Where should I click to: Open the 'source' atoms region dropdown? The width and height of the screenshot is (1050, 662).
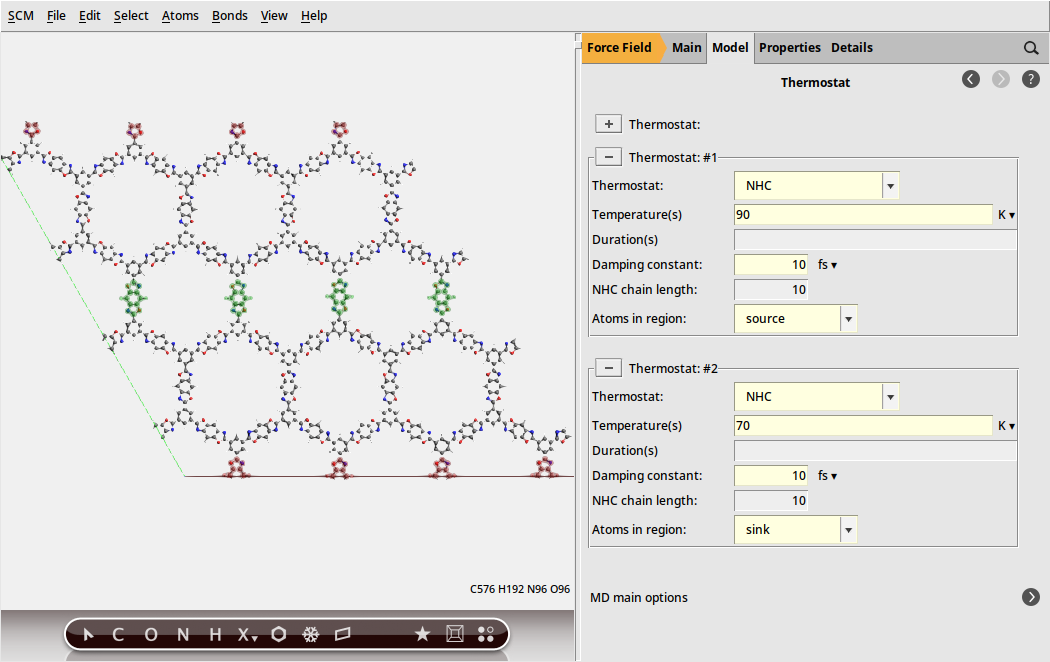[848, 319]
